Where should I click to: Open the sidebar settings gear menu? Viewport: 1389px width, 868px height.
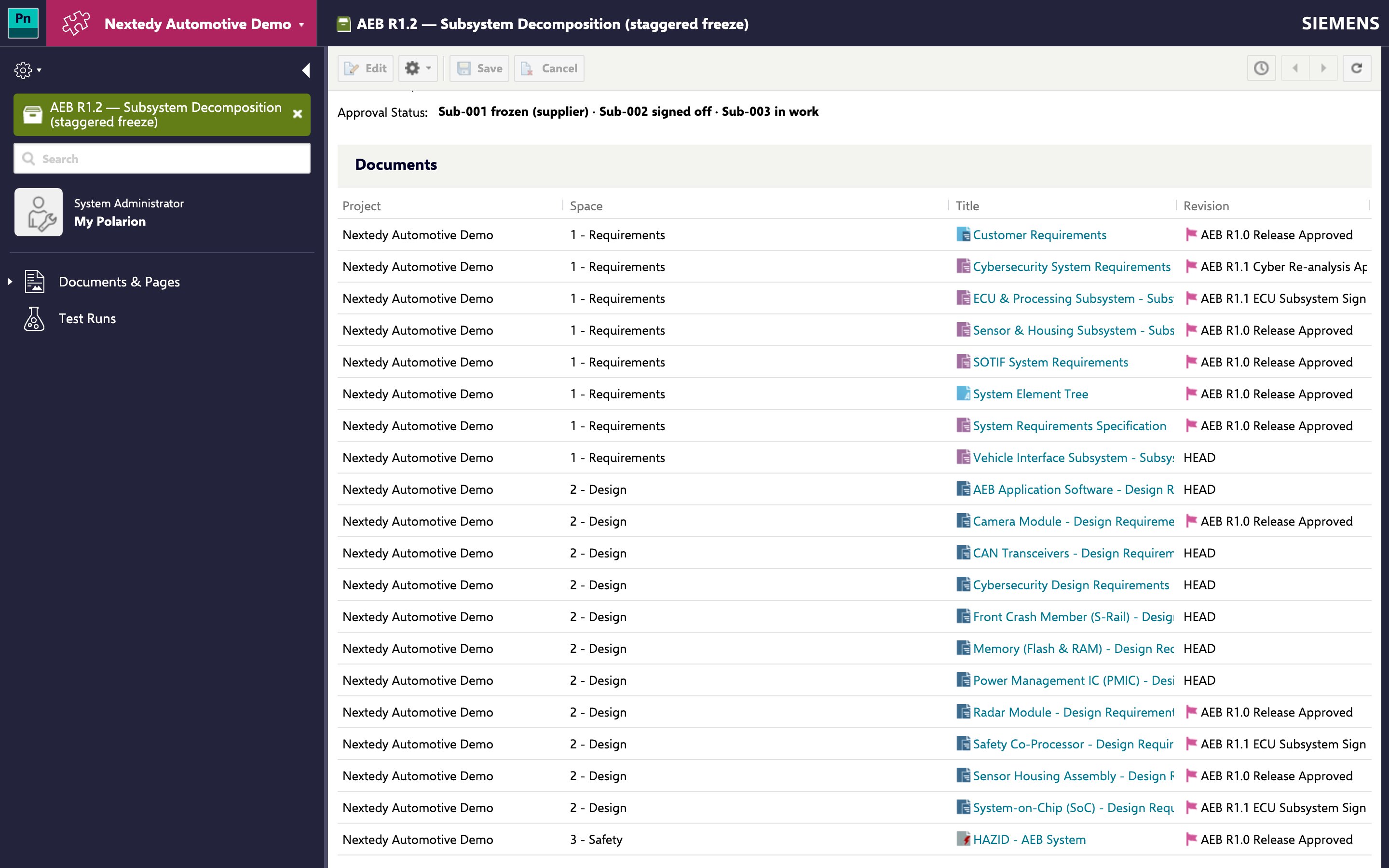[x=27, y=70]
